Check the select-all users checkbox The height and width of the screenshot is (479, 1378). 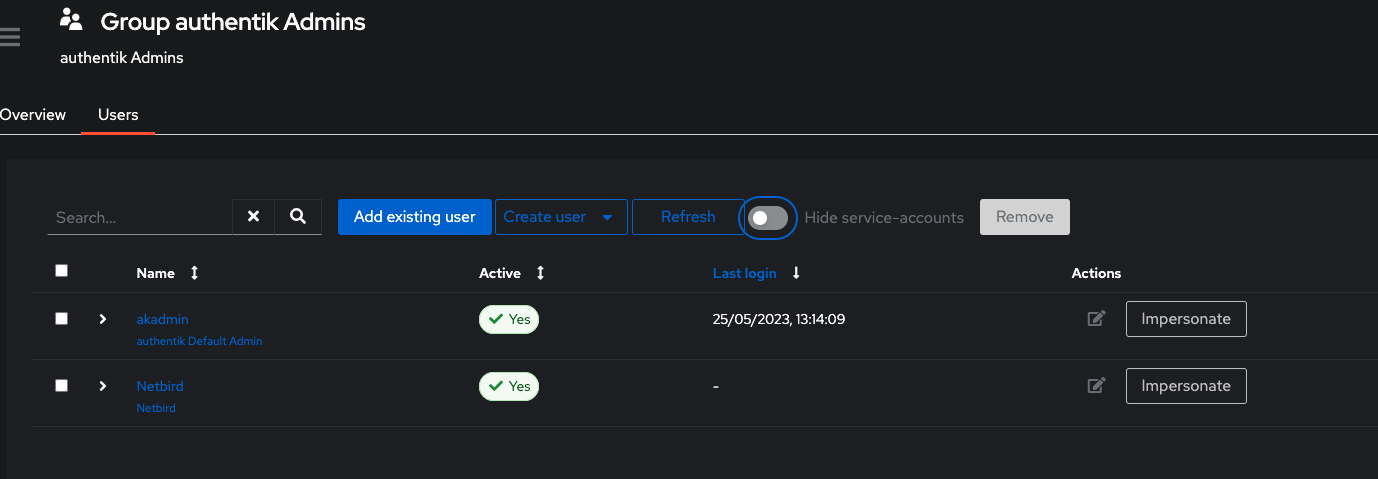point(62,271)
